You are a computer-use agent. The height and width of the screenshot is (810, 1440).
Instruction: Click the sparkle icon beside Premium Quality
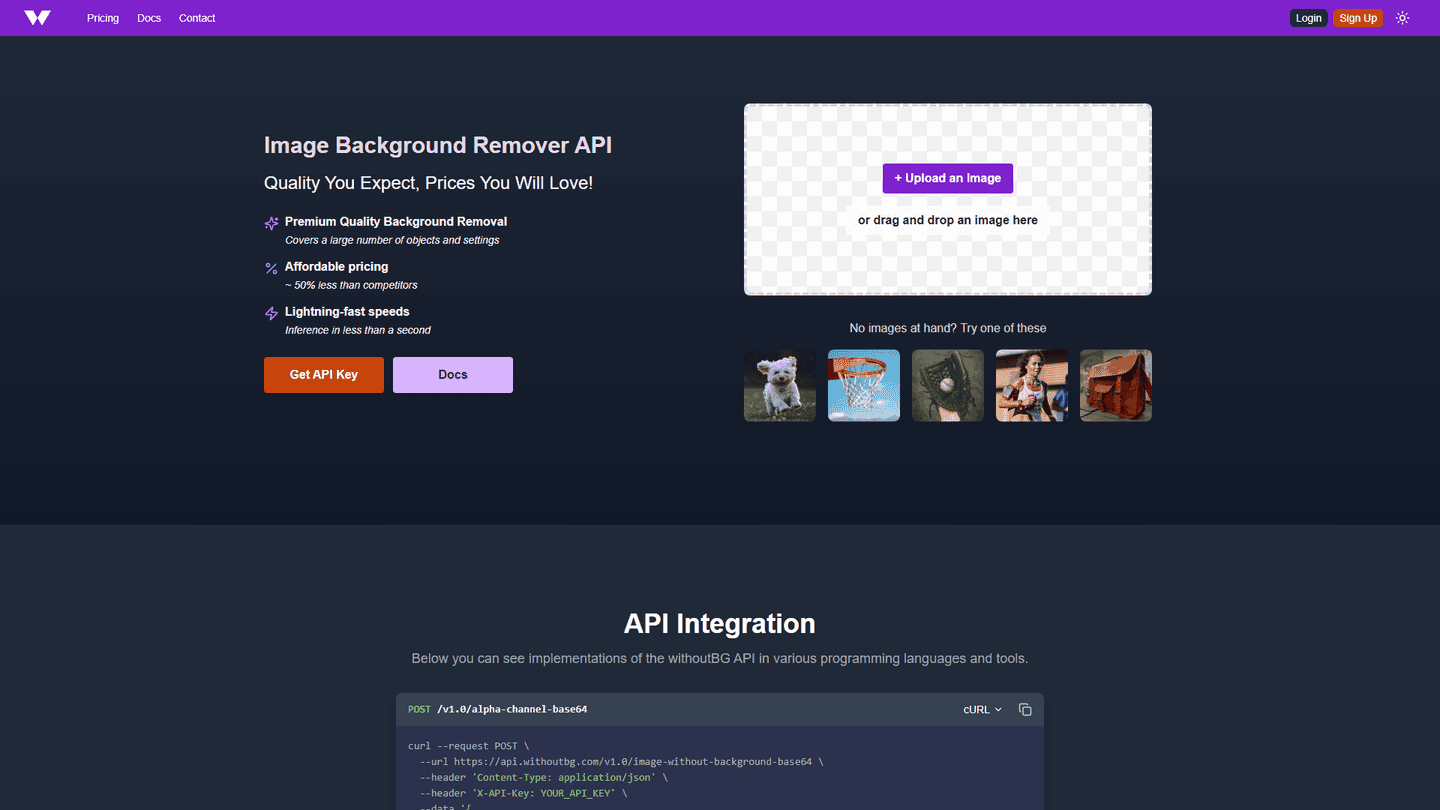point(271,224)
